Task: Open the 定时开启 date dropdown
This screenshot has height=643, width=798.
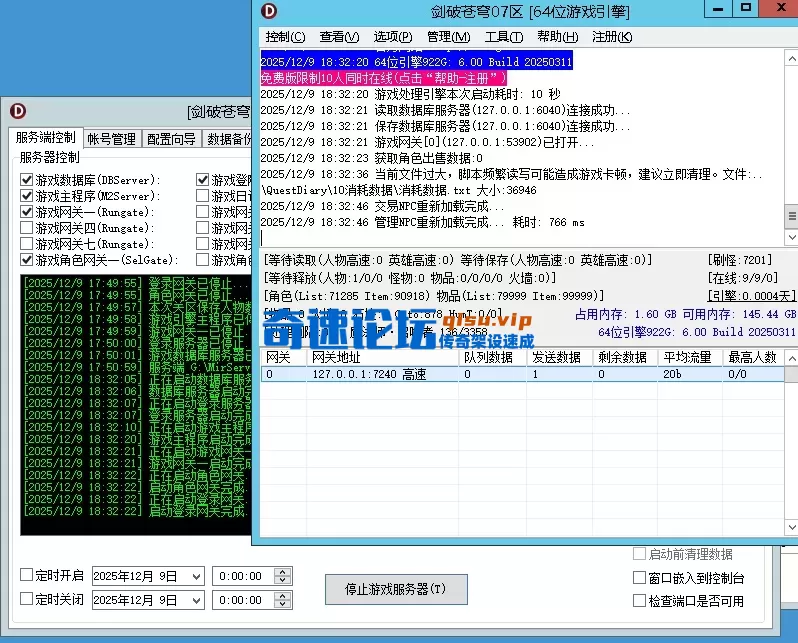Action: click(x=196, y=576)
